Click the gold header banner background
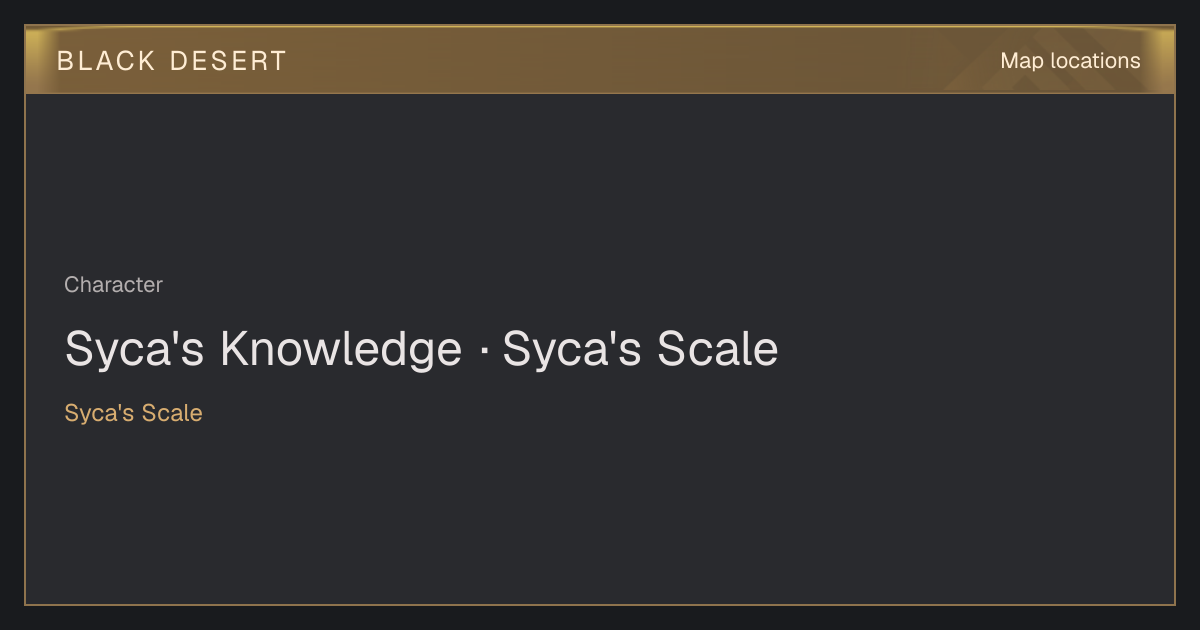 [x=600, y=60]
